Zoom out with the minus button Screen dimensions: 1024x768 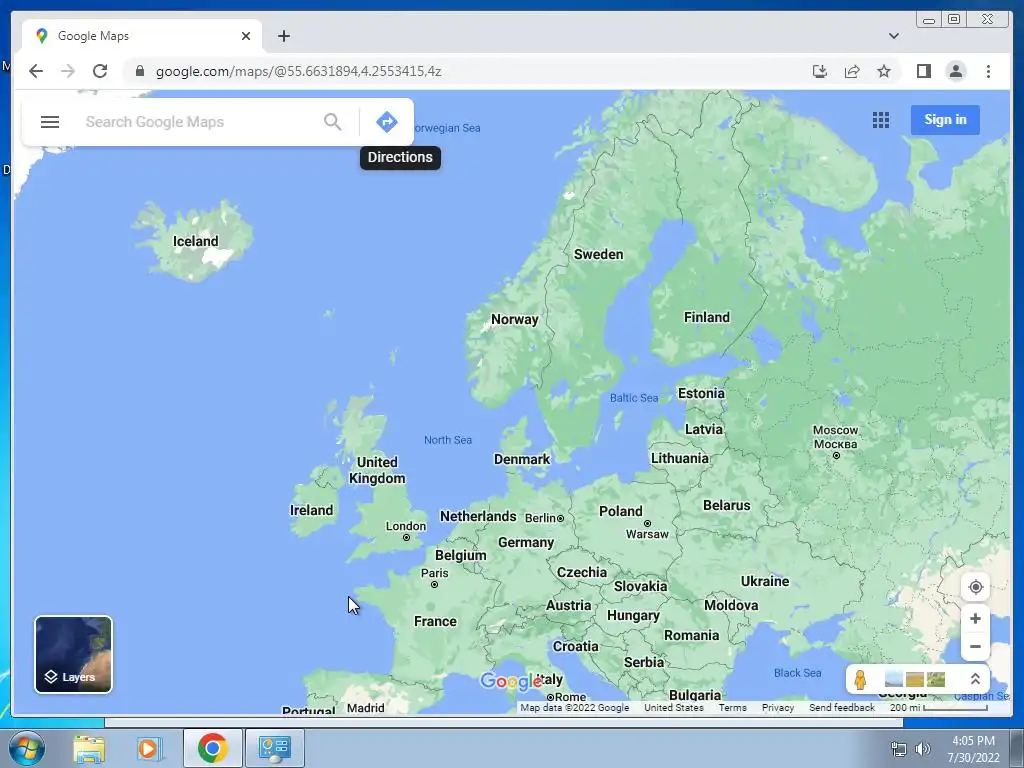click(x=975, y=647)
